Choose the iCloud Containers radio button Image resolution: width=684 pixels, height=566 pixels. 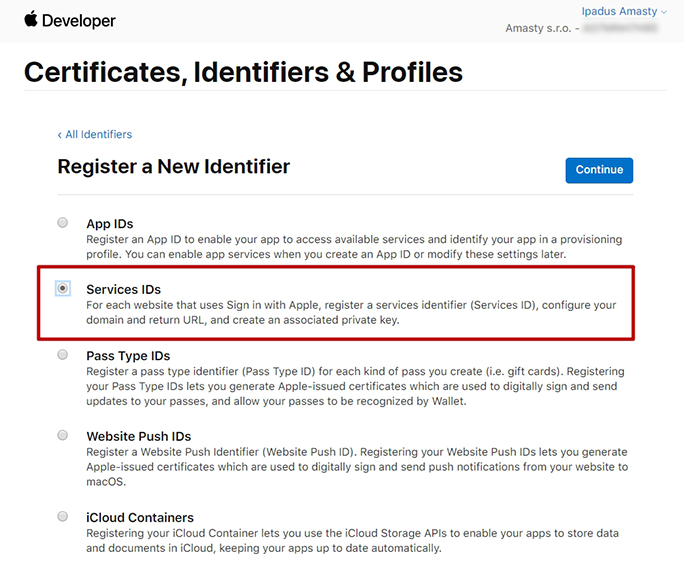tap(63, 516)
